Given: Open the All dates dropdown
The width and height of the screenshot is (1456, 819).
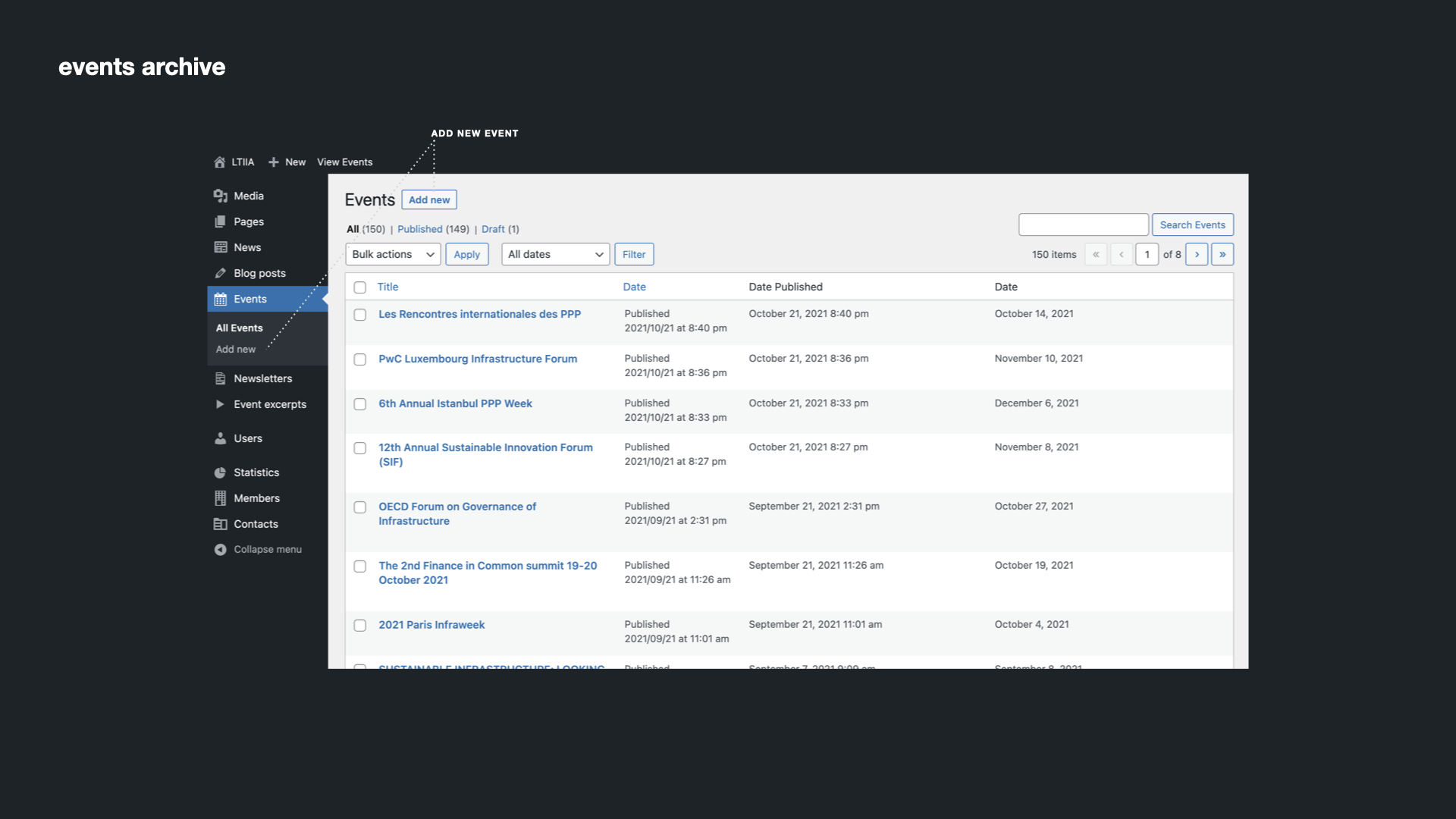Looking at the screenshot, I should pos(556,255).
